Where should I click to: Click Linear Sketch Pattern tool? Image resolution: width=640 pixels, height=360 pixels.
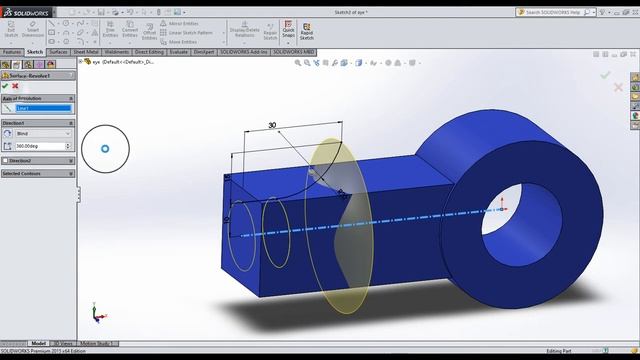pos(187,33)
